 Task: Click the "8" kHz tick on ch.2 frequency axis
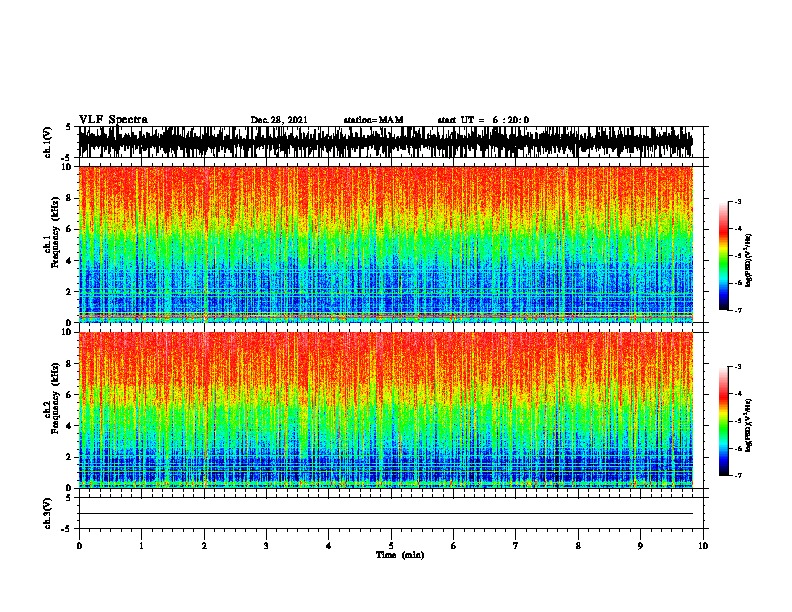point(70,364)
